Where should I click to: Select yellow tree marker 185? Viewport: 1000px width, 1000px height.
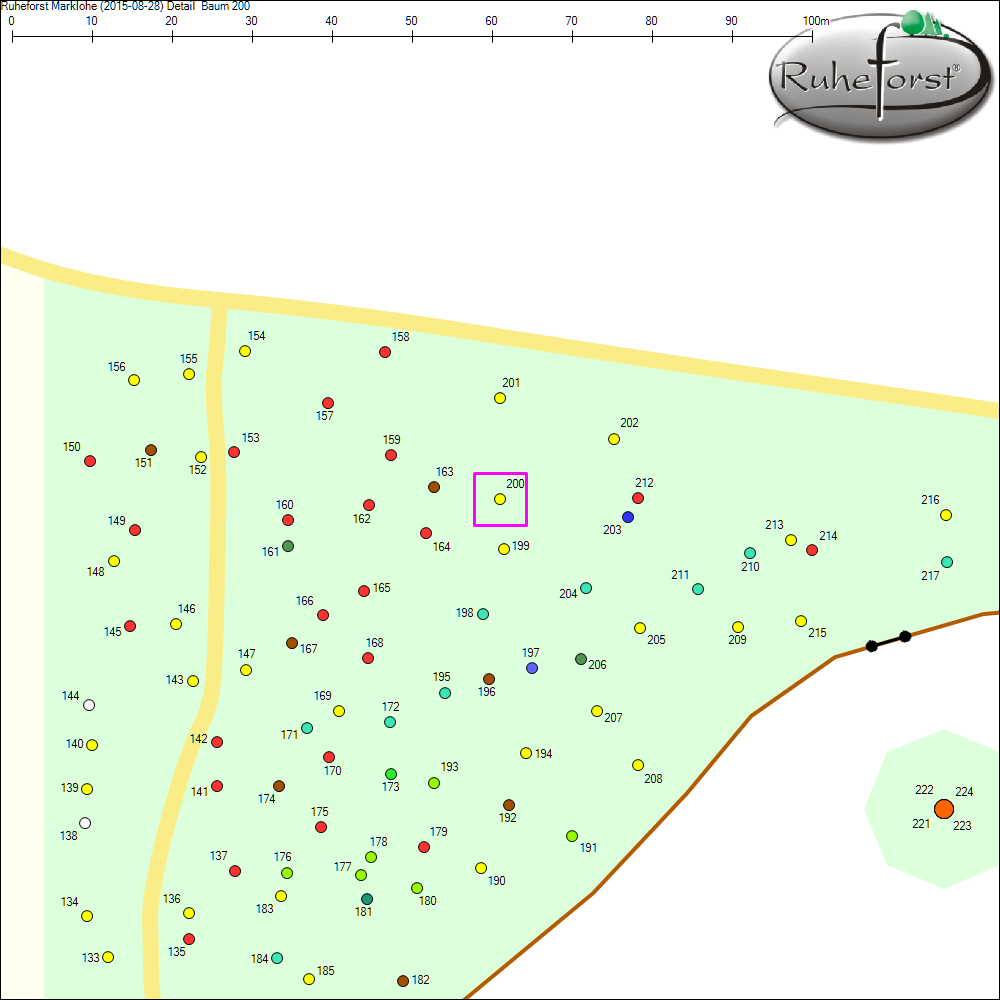point(309,979)
